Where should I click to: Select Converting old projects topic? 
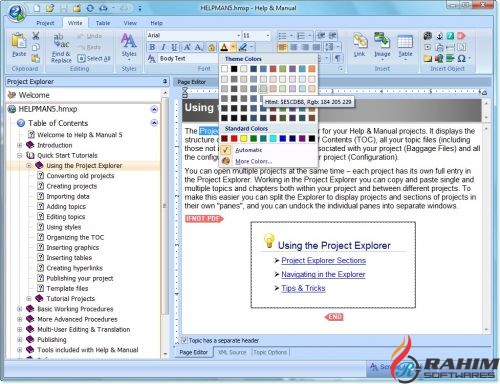[x=80, y=176]
